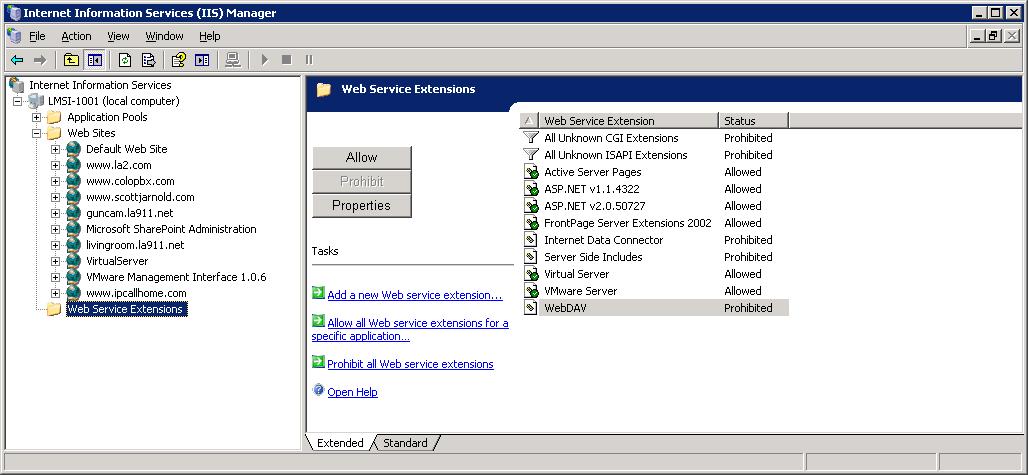The height and width of the screenshot is (475, 1028).
Task: Select the FrontPage Server Extensions 2002 row
Action: (656, 223)
